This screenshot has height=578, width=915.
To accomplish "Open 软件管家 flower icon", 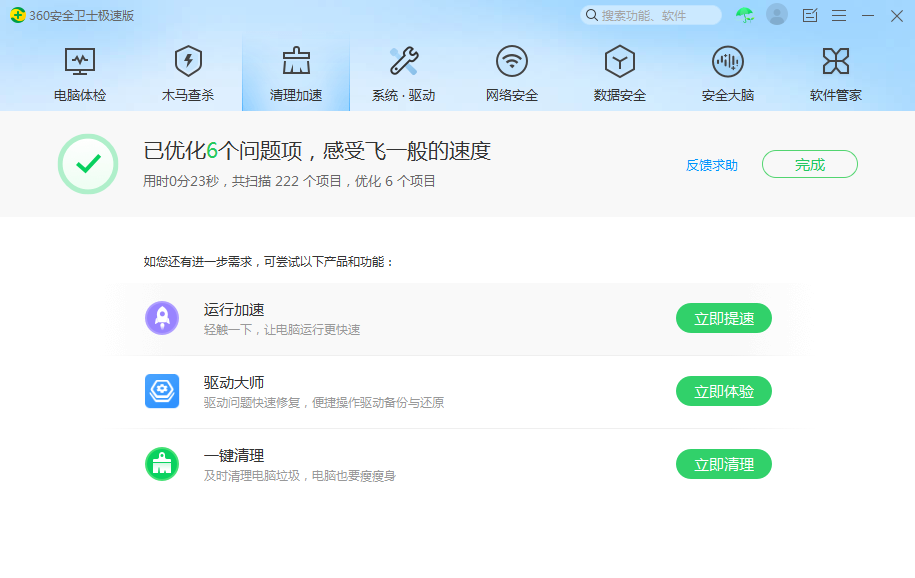I will pyautogui.click(x=836, y=61).
